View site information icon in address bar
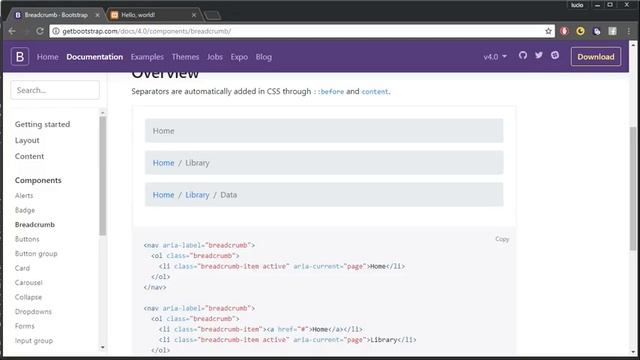 (x=56, y=31)
